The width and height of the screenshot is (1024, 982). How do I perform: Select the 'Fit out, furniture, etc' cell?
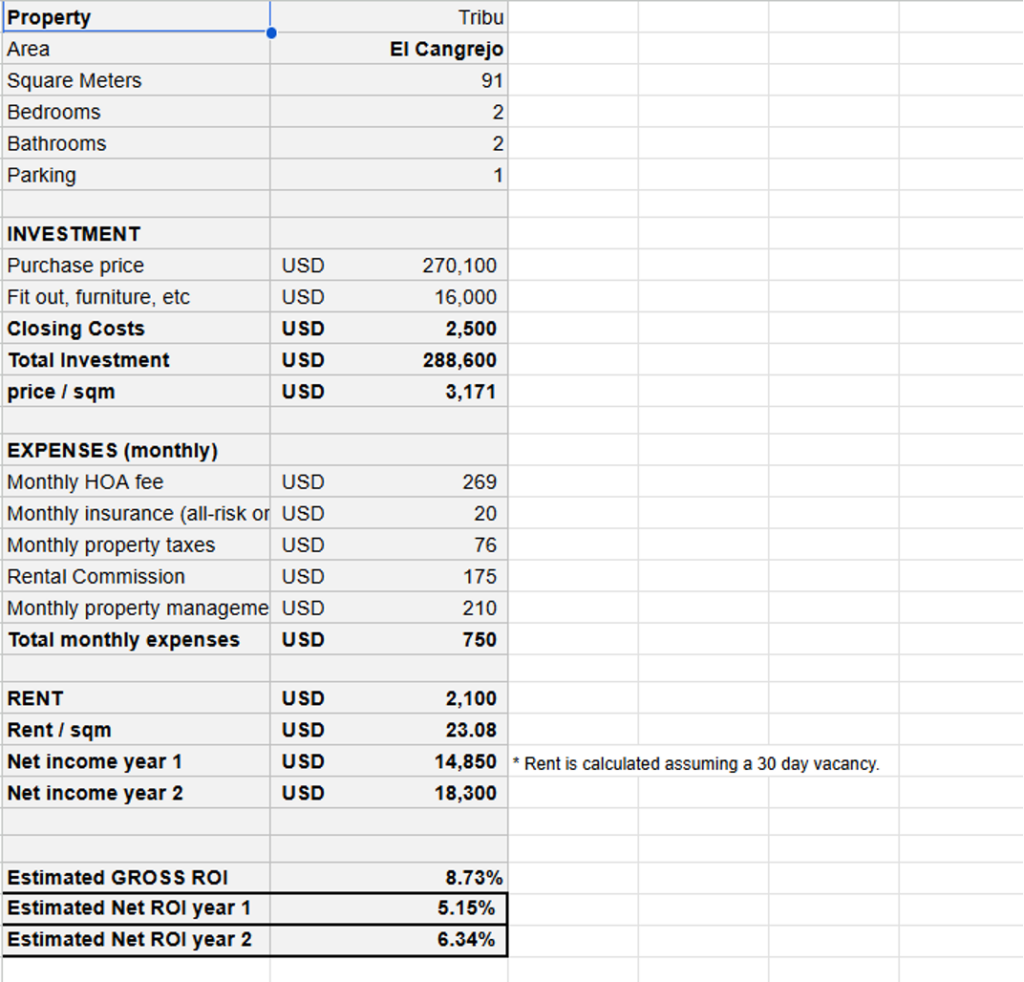136,296
